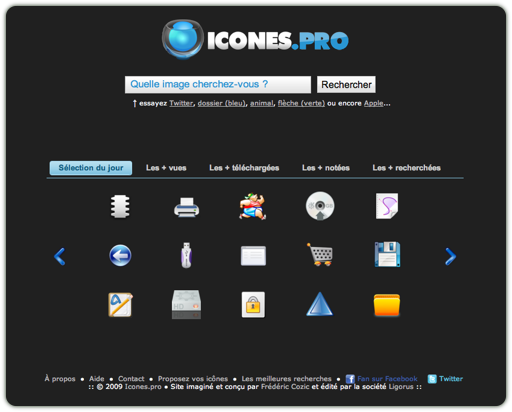The height and width of the screenshot is (412, 512).
Task: Open the memory chip icon
Action: tap(120, 206)
